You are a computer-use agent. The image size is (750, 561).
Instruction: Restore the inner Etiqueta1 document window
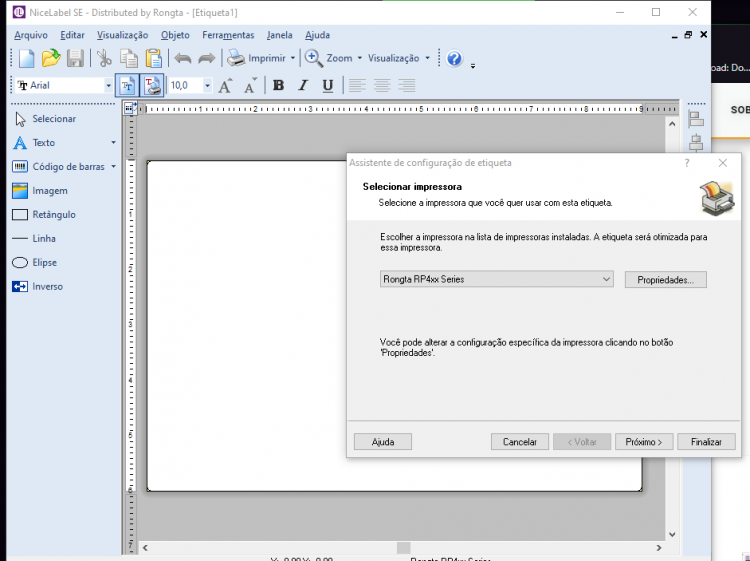pyautogui.click(x=688, y=34)
